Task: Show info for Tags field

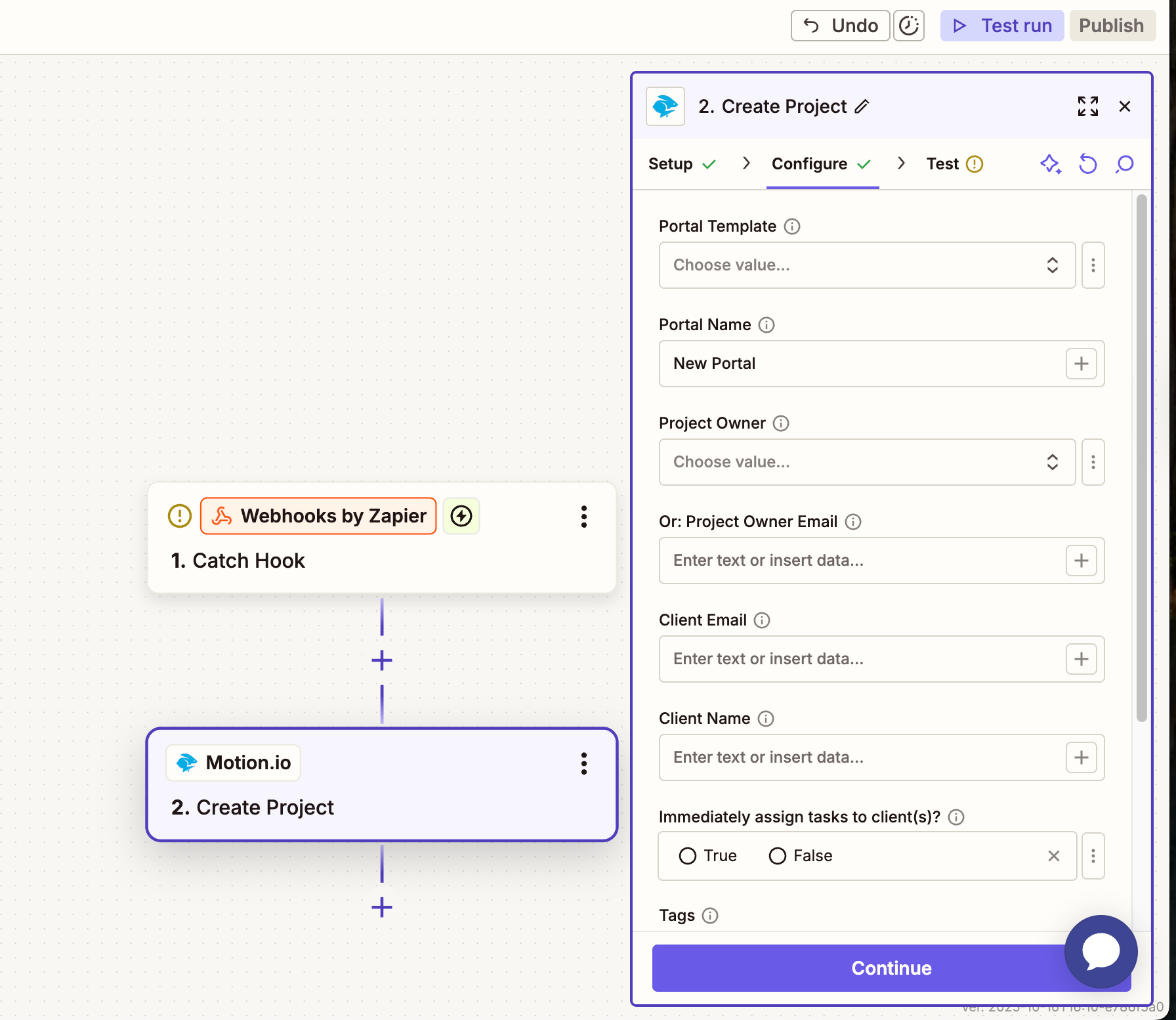Action: click(710, 916)
